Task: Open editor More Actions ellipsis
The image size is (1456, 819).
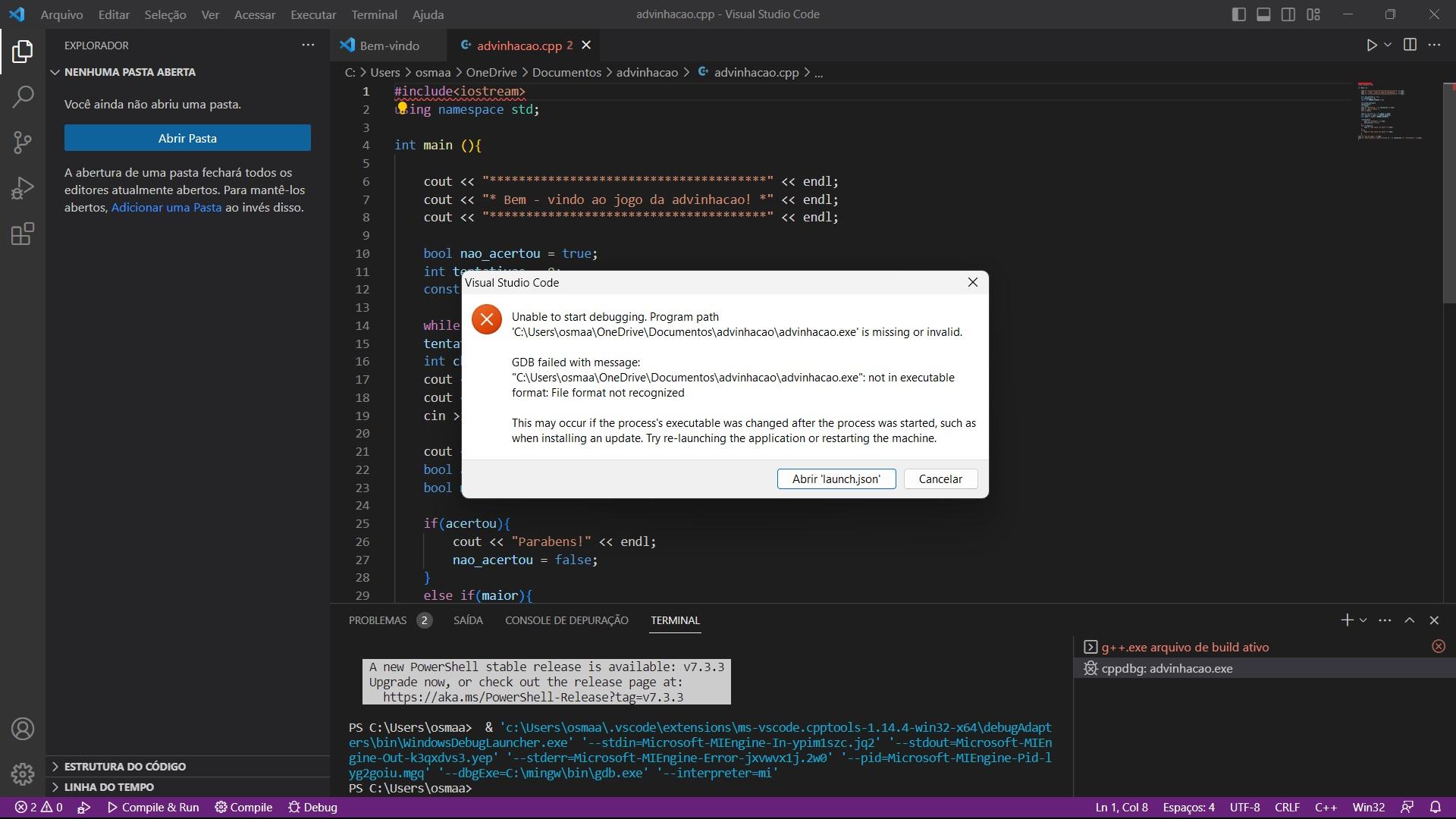Action: (x=1434, y=45)
